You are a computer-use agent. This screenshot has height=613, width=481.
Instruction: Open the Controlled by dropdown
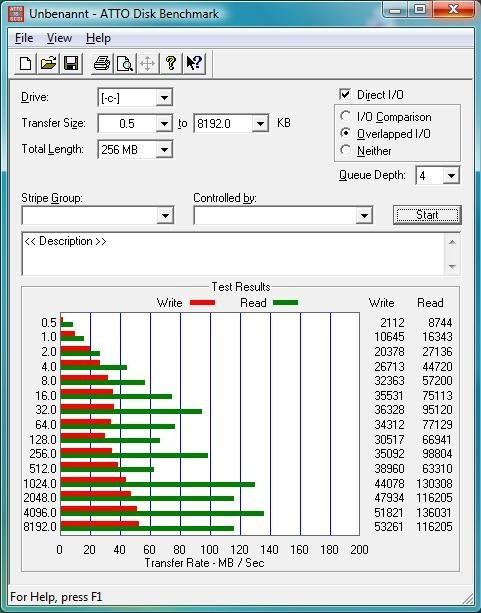[x=364, y=215]
